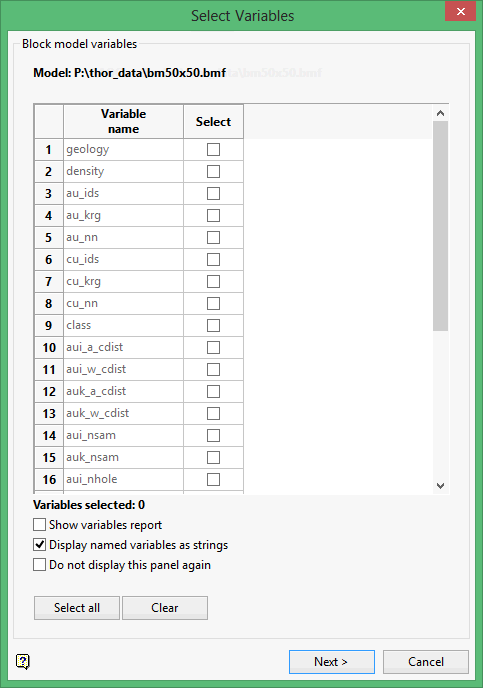The image size is (483, 688).
Task: Check Do not display this panel again
Action: point(39,565)
